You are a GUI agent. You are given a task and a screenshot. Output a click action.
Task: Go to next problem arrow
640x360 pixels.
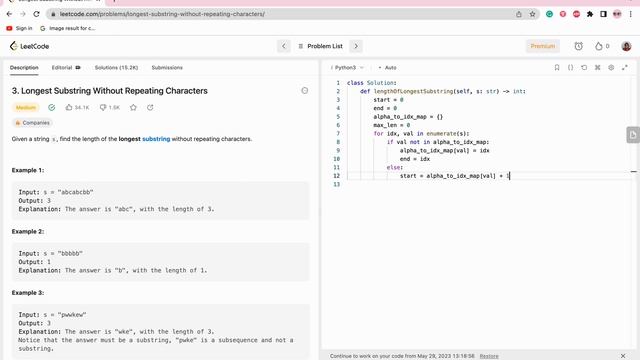356,46
